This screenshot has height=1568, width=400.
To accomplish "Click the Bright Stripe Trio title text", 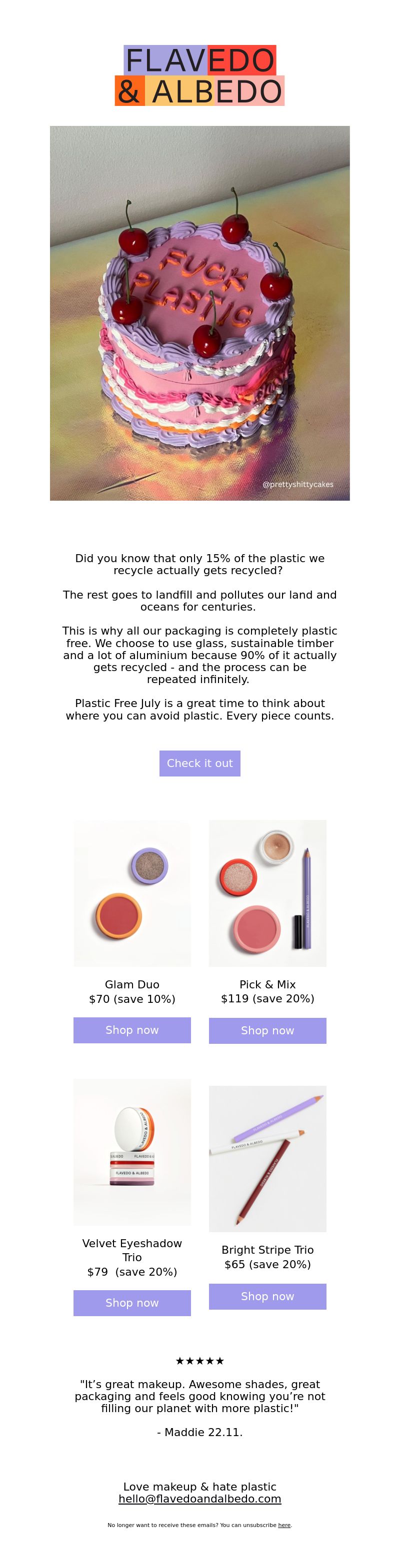I will [267, 1250].
